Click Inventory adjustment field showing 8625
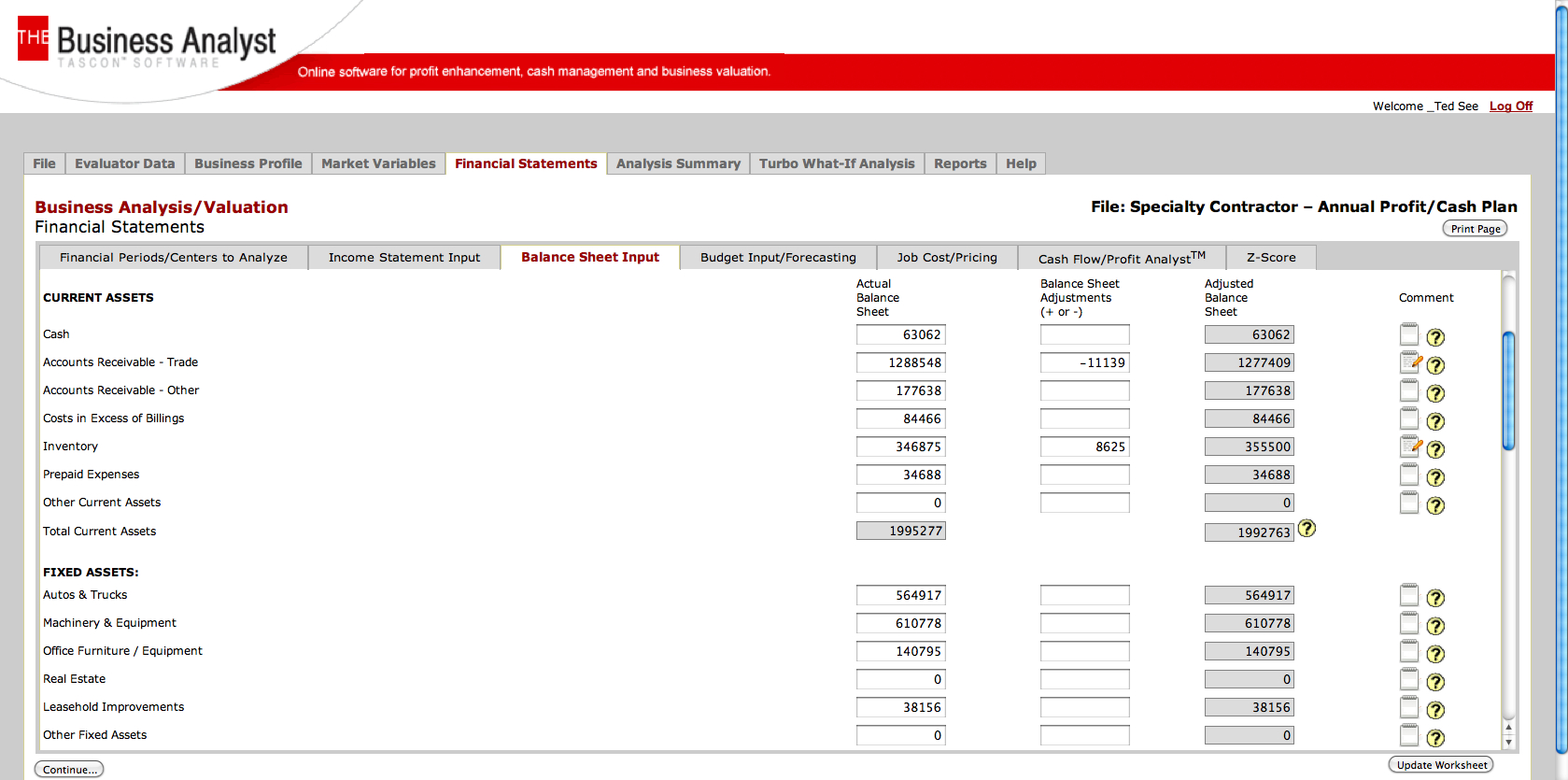 (1085, 447)
